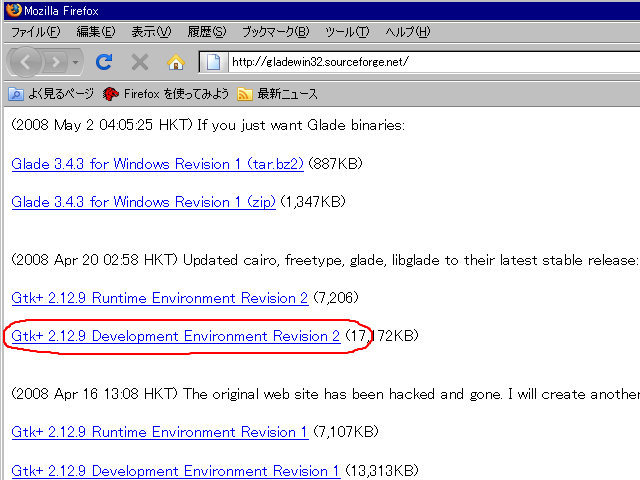This screenshot has width=640, height=480.
Task: Click the text '(2008 May 2 04:05:25 HKT)'
Action: click(102, 125)
